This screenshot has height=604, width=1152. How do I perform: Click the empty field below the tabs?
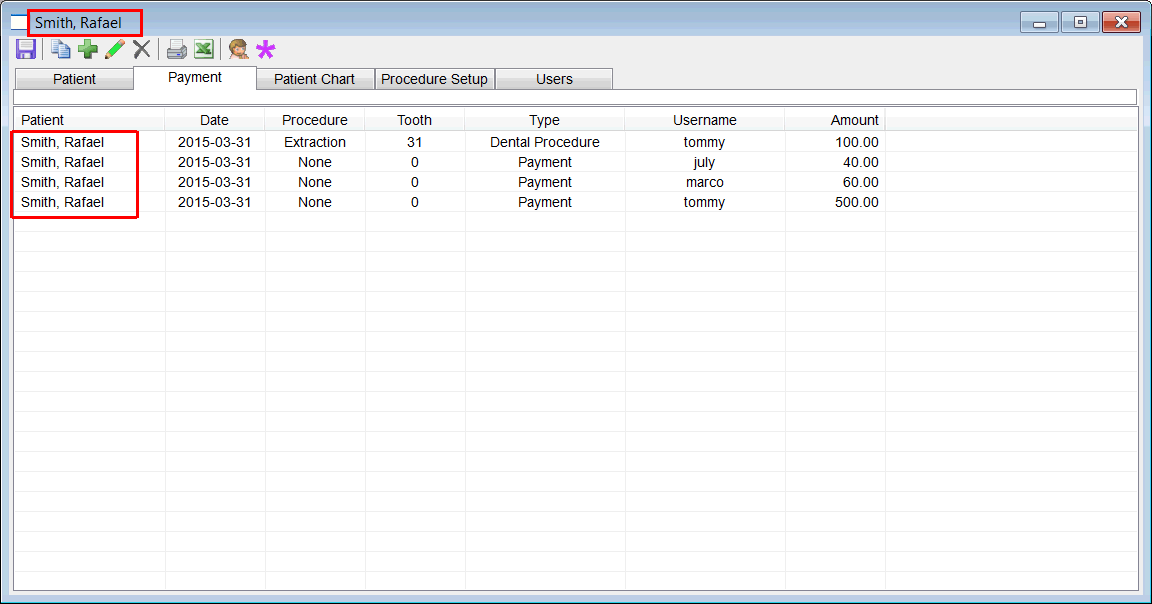[575, 98]
